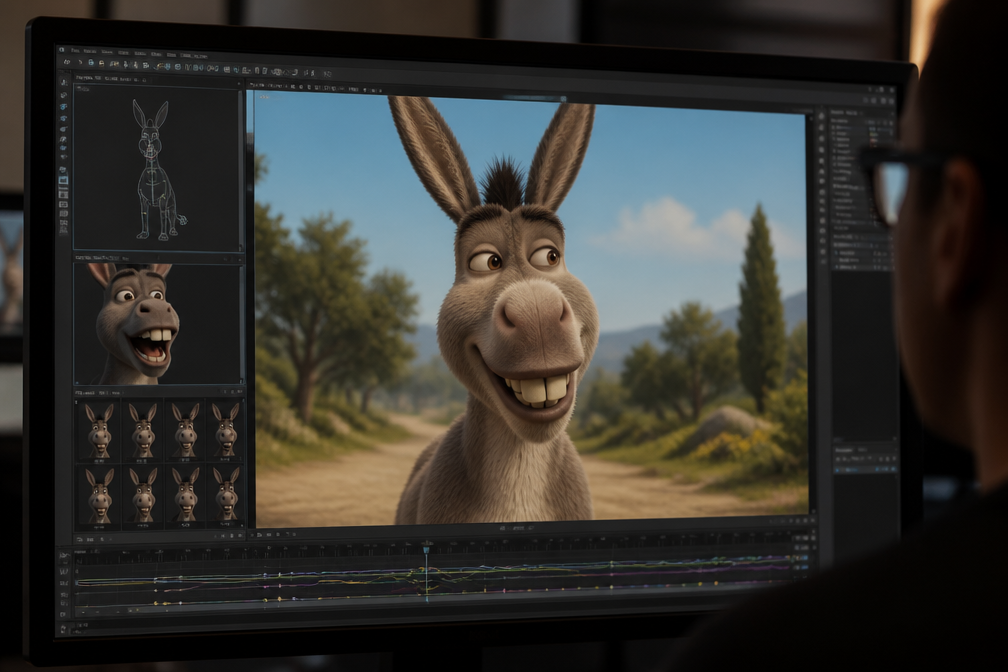1008x672 pixels.
Task: Select second expression thumbnail in top row
Action: point(142,430)
